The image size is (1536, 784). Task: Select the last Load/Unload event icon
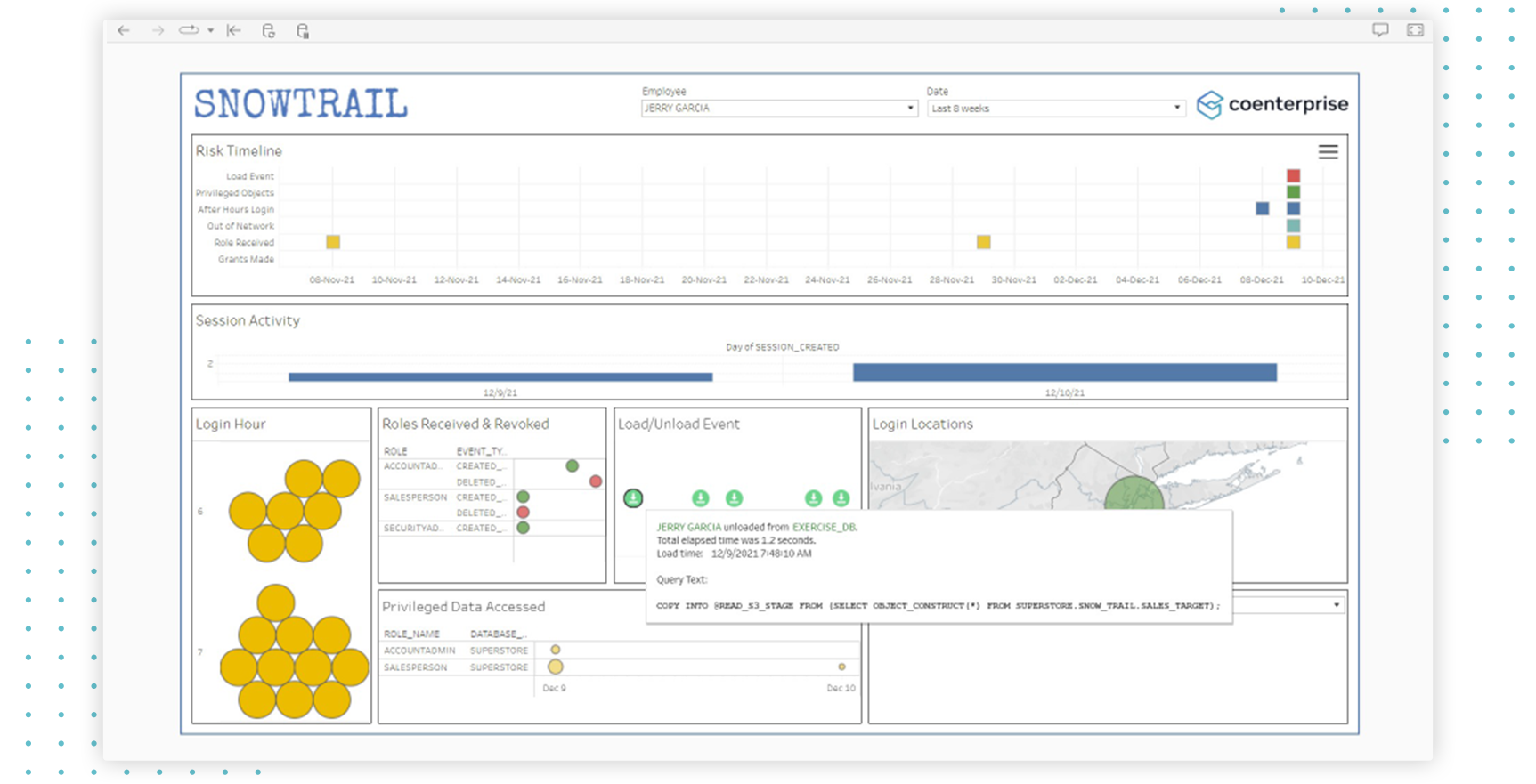pyautogui.click(x=841, y=498)
